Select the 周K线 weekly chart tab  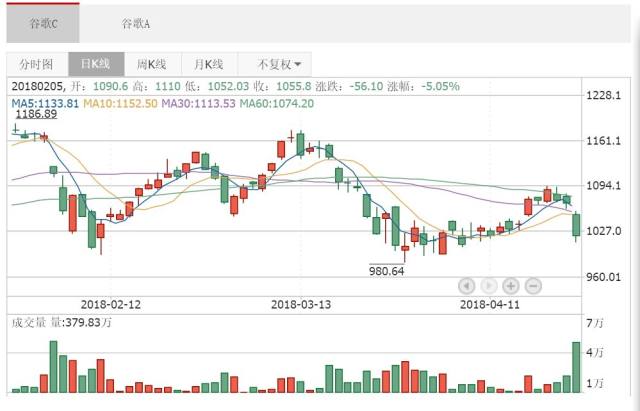point(152,64)
